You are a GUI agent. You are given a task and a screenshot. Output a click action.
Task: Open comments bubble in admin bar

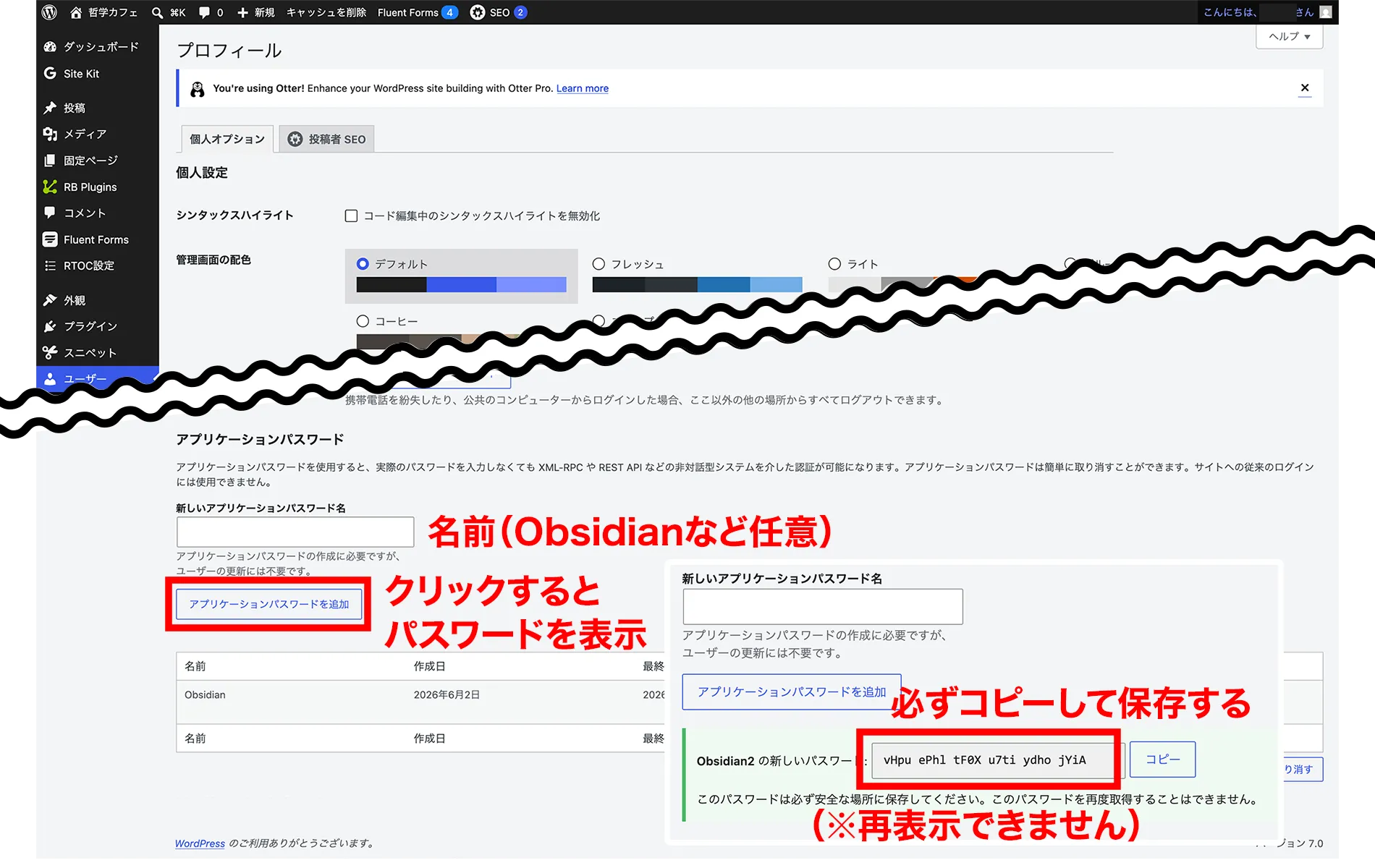coord(204,12)
